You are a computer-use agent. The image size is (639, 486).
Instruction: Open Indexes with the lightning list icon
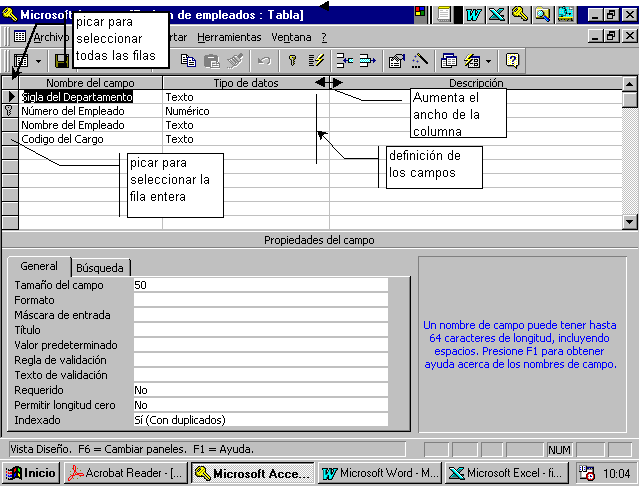316,61
